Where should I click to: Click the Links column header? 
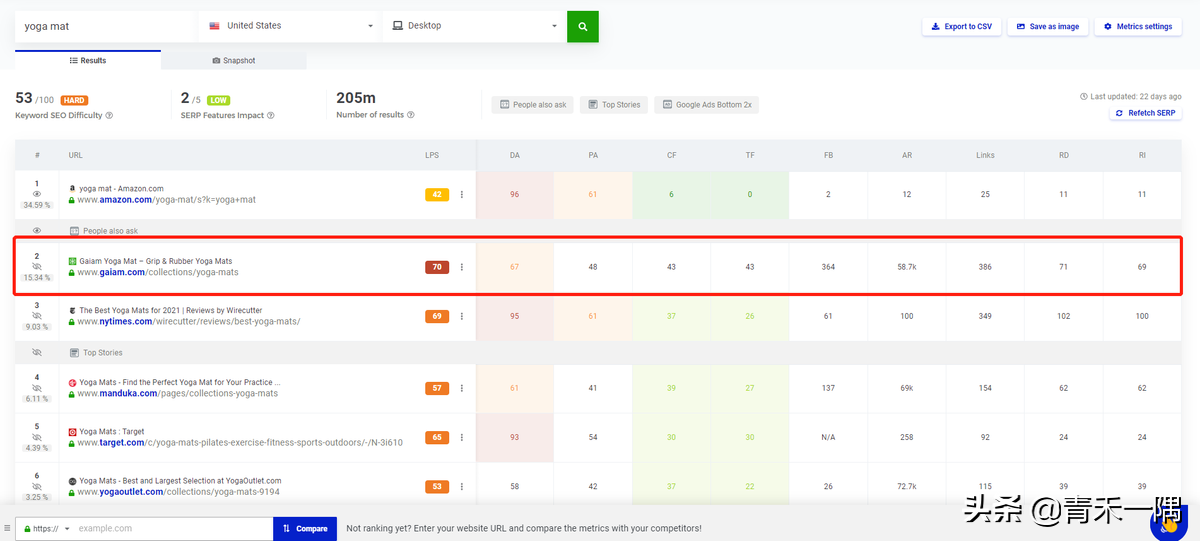coord(985,155)
